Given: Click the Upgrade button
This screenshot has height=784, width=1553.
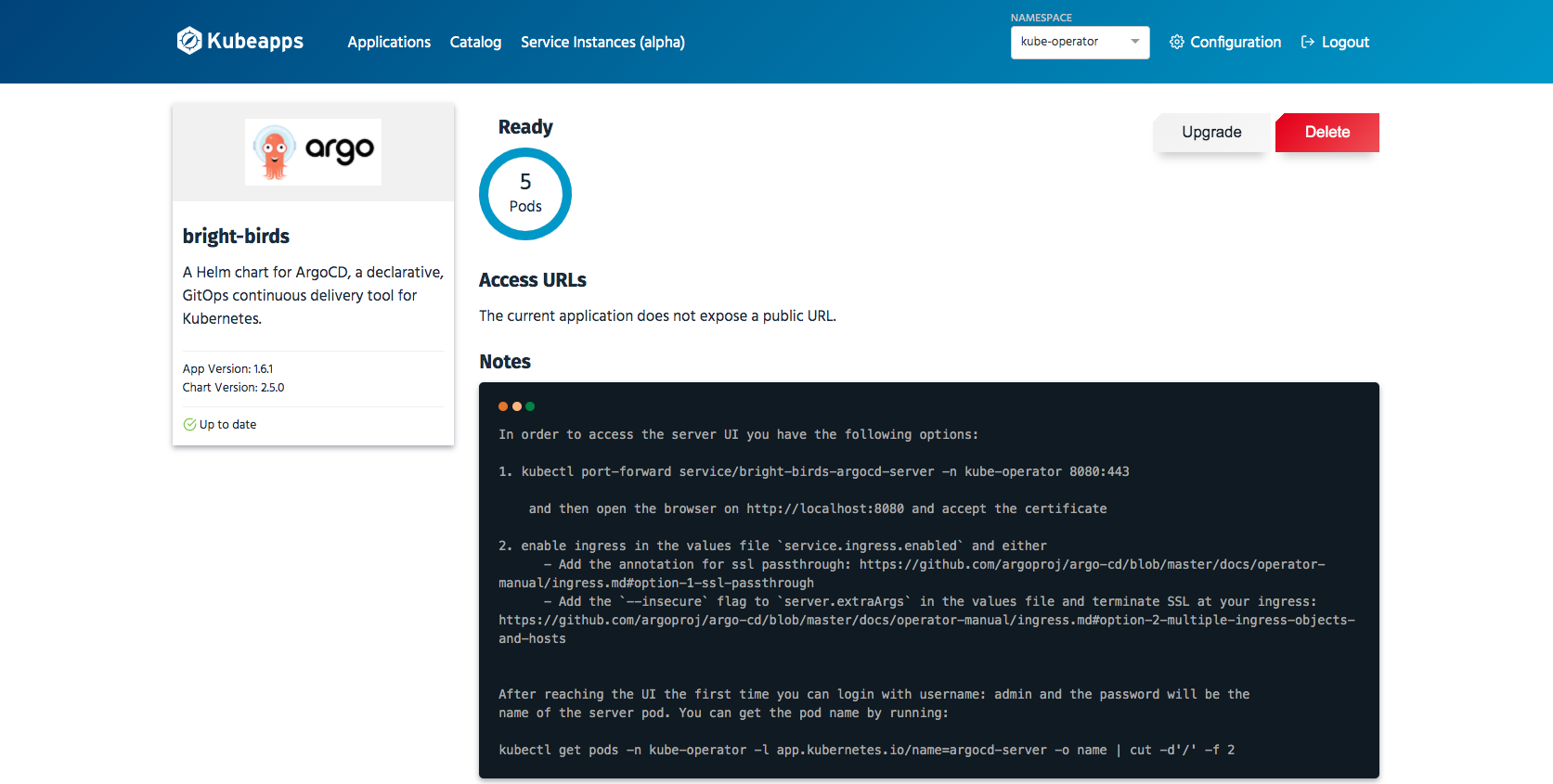Looking at the screenshot, I should (x=1211, y=132).
